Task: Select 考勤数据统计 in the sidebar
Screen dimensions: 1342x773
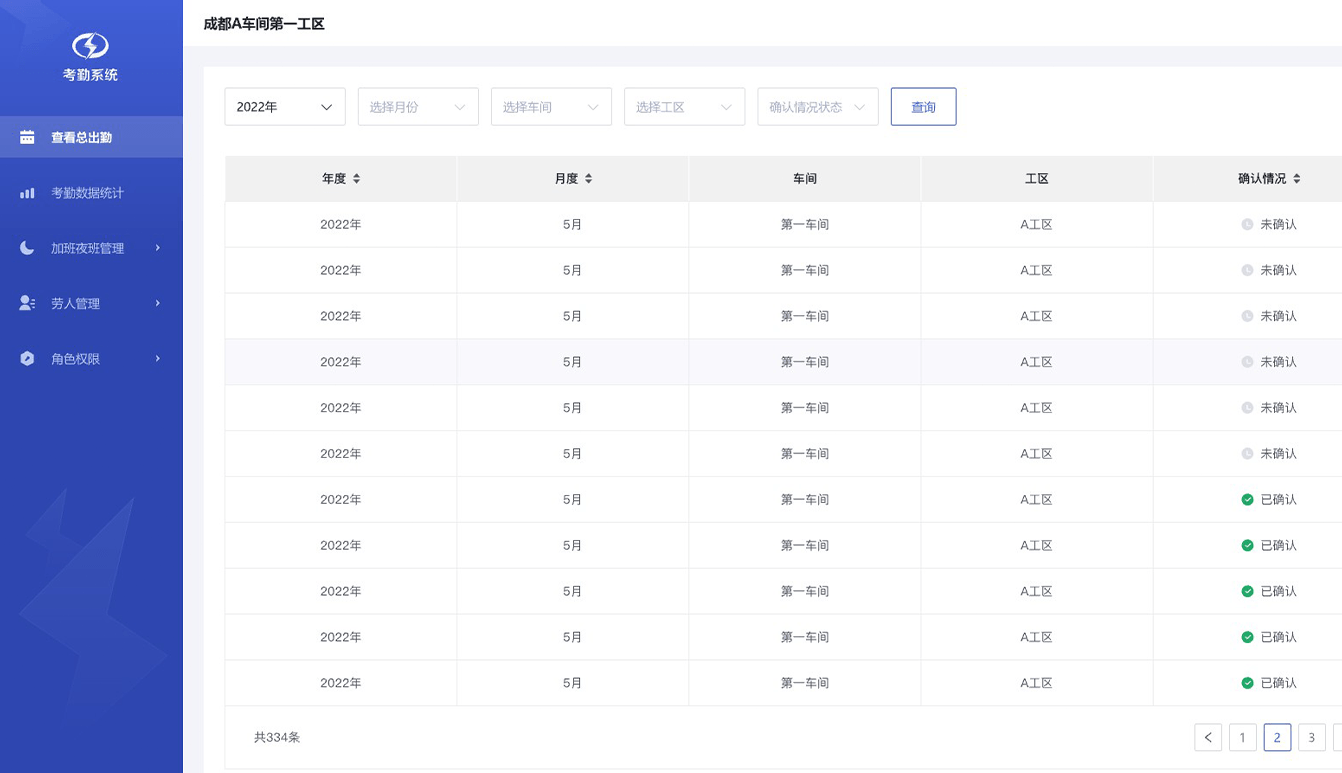Action: tap(88, 193)
